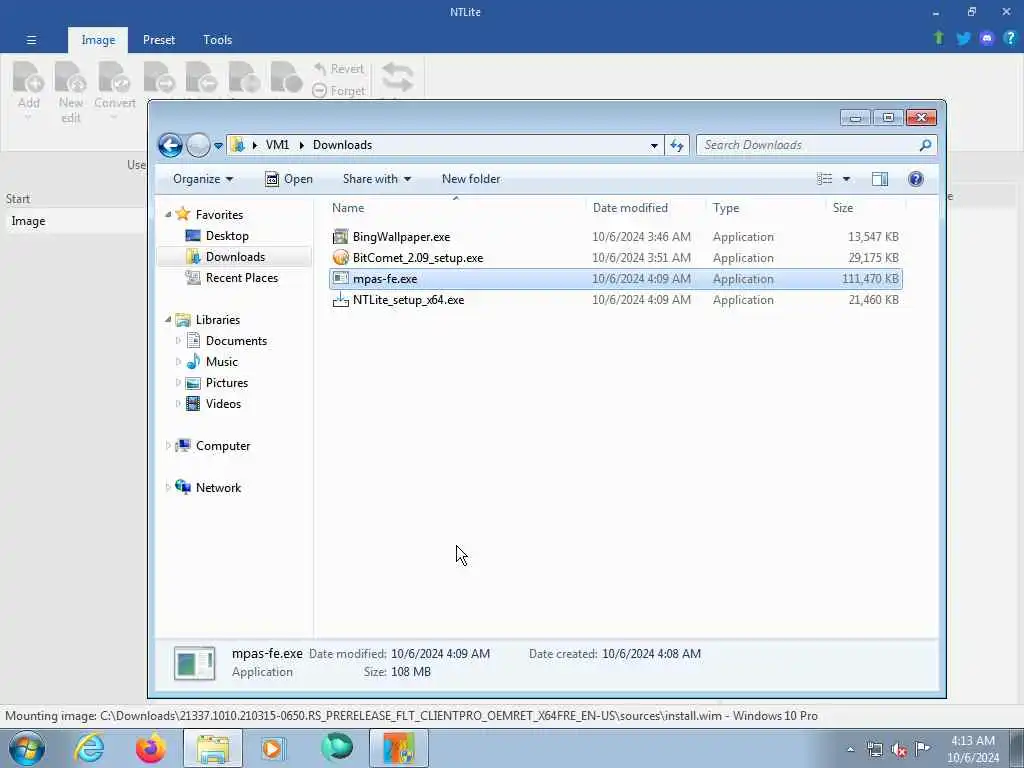
Task: Click the green update arrow icon
Action: coord(939,38)
